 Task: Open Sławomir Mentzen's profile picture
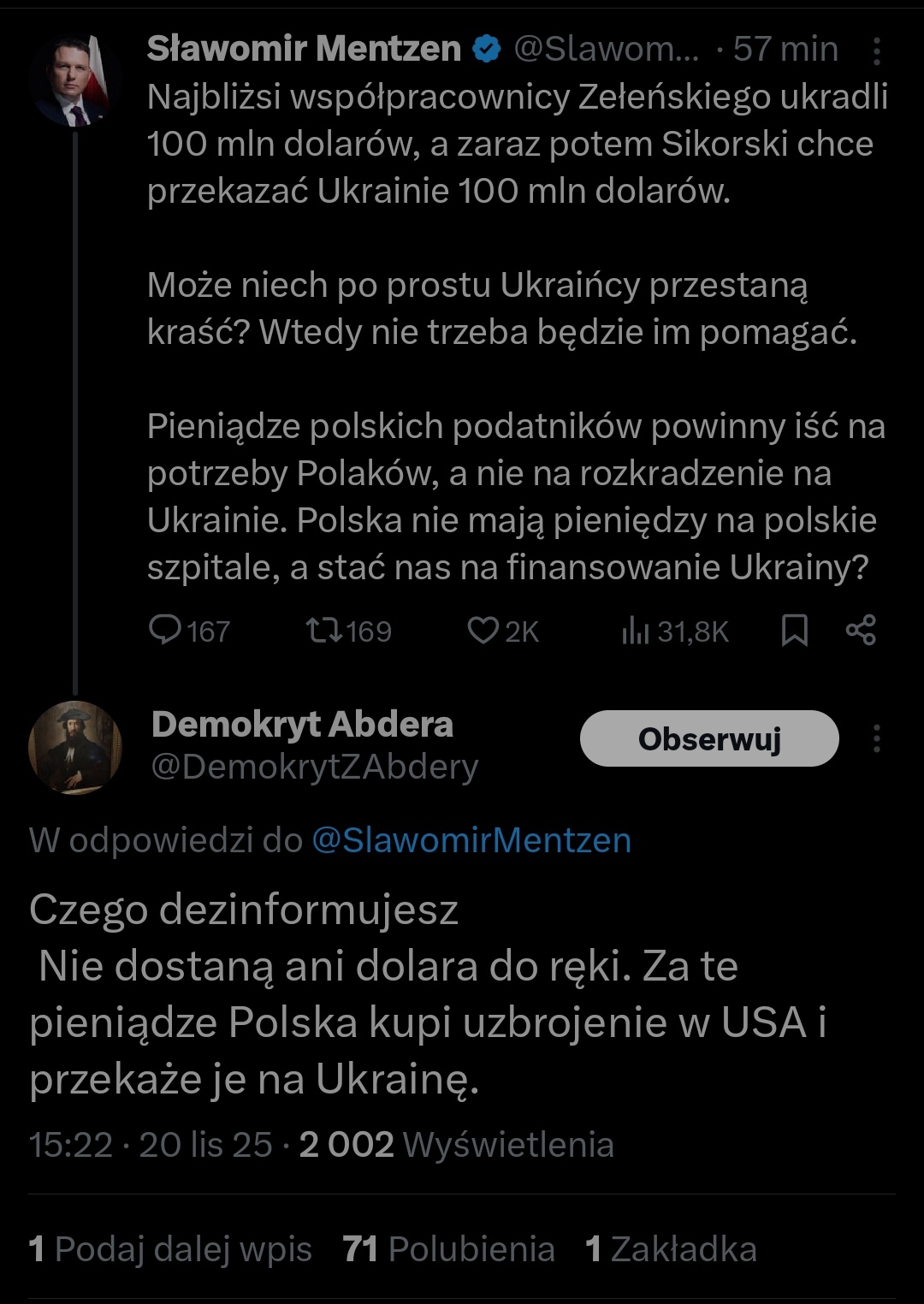click(74, 82)
